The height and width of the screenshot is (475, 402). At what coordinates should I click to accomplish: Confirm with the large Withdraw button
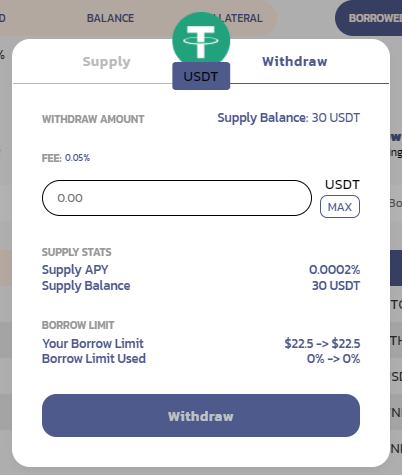click(x=201, y=416)
